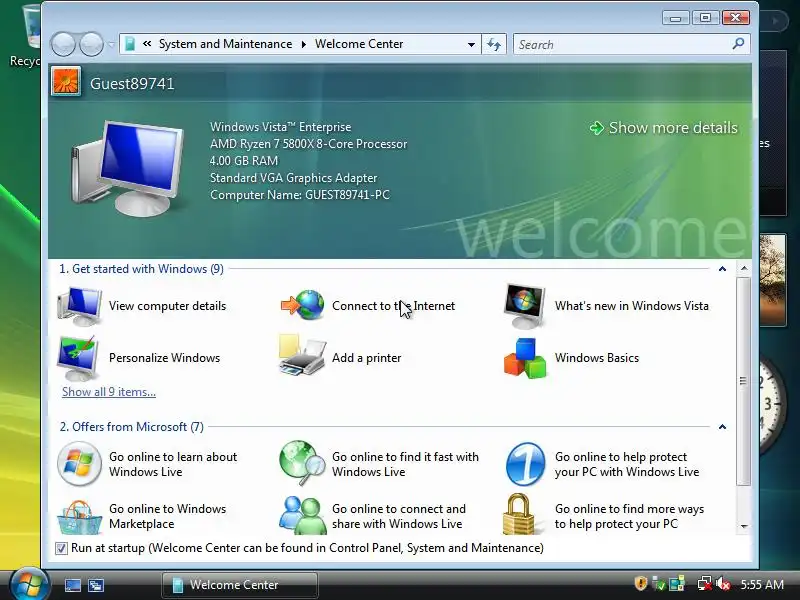Click Switch between windows quick launch icon
The image size is (800, 600).
(96, 585)
